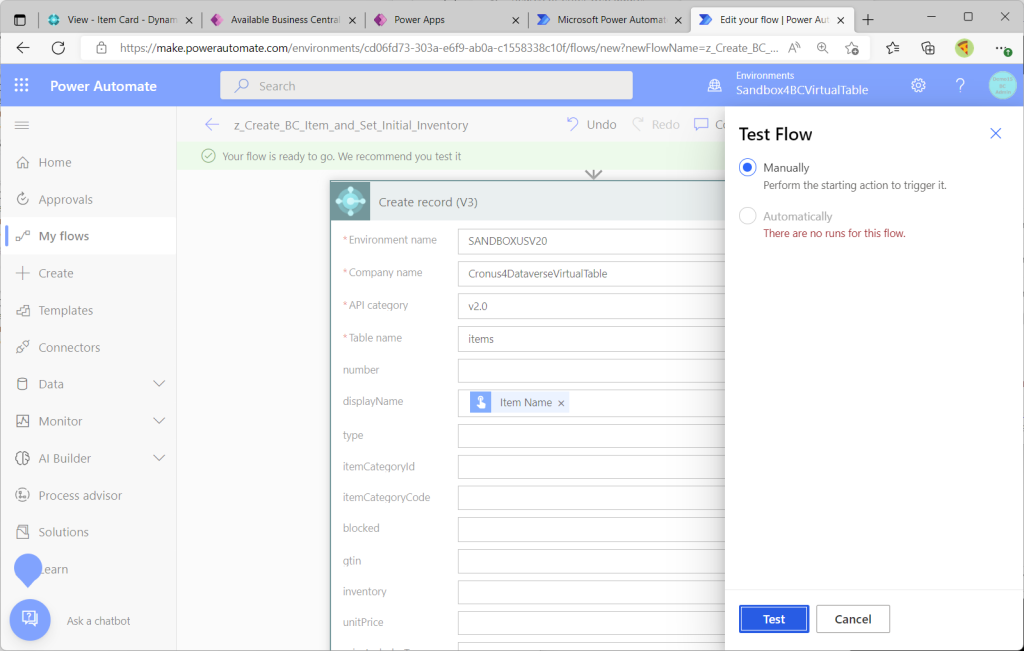The height and width of the screenshot is (651, 1024).
Task: Refresh the browser page
Action: coord(58,48)
